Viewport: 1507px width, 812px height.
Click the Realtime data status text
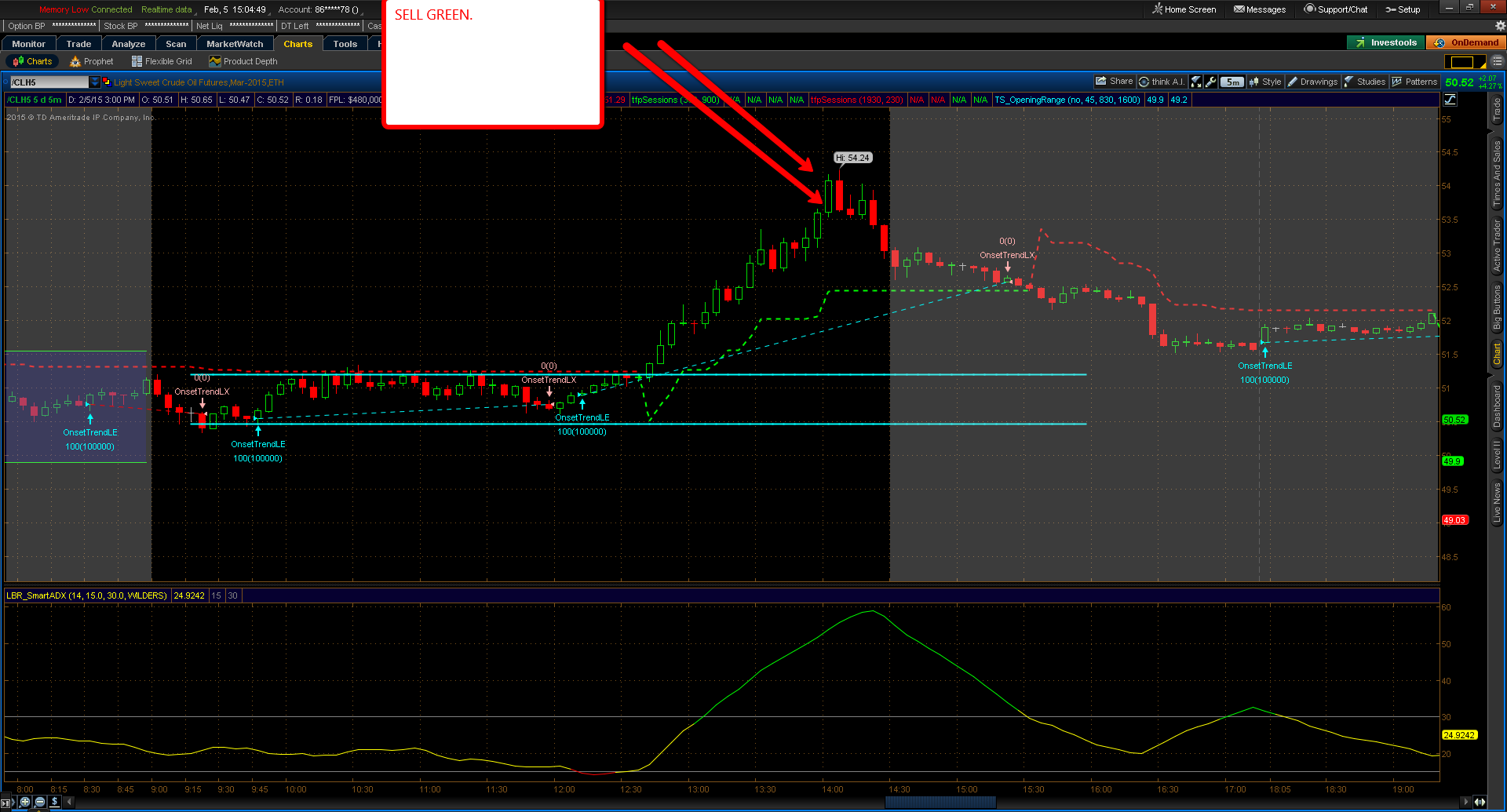[x=166, y=9]
